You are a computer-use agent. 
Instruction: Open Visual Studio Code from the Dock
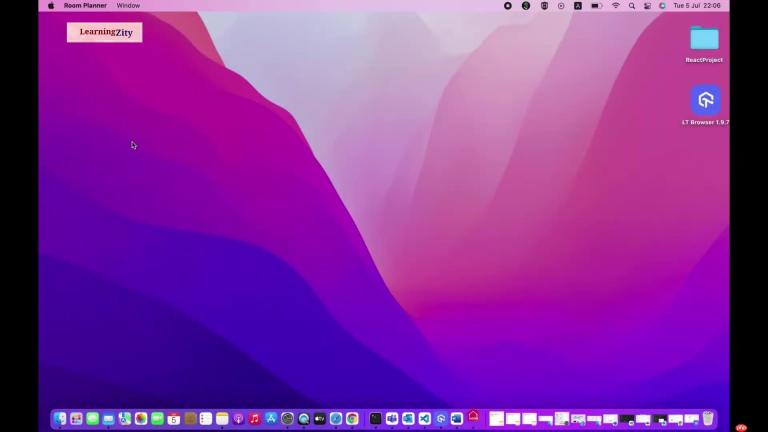point(425,419)
